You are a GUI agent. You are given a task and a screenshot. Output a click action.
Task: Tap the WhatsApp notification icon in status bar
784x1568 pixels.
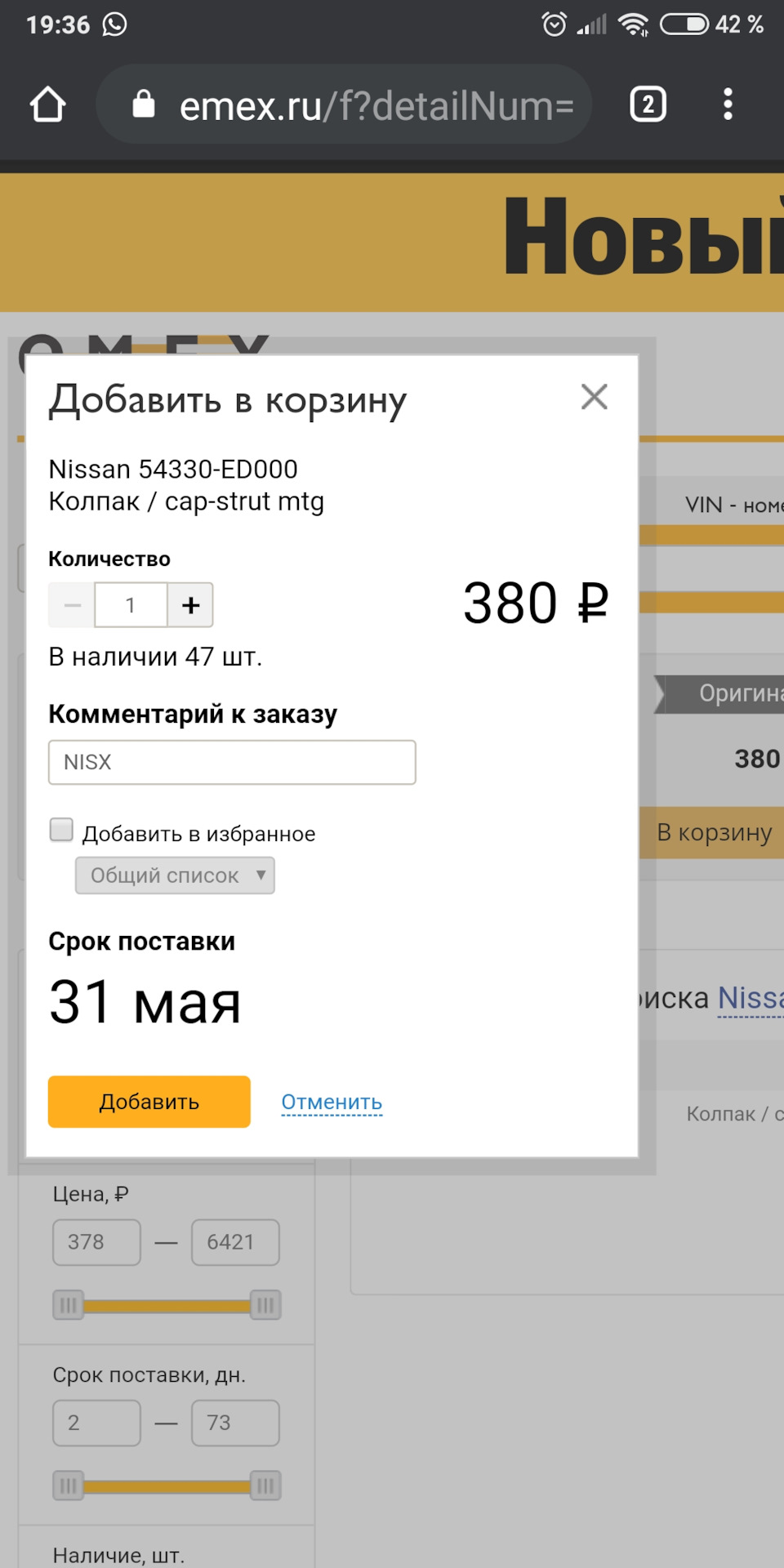pos(114,24)
